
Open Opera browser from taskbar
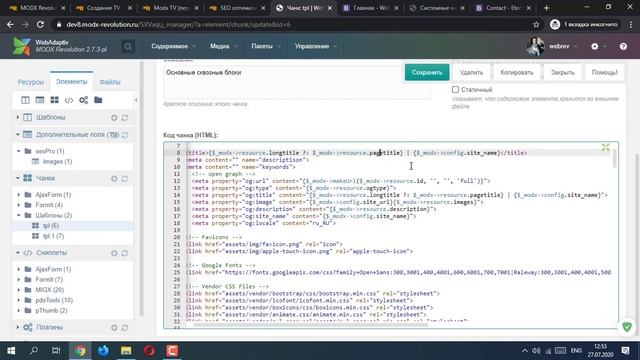point(149,351)
